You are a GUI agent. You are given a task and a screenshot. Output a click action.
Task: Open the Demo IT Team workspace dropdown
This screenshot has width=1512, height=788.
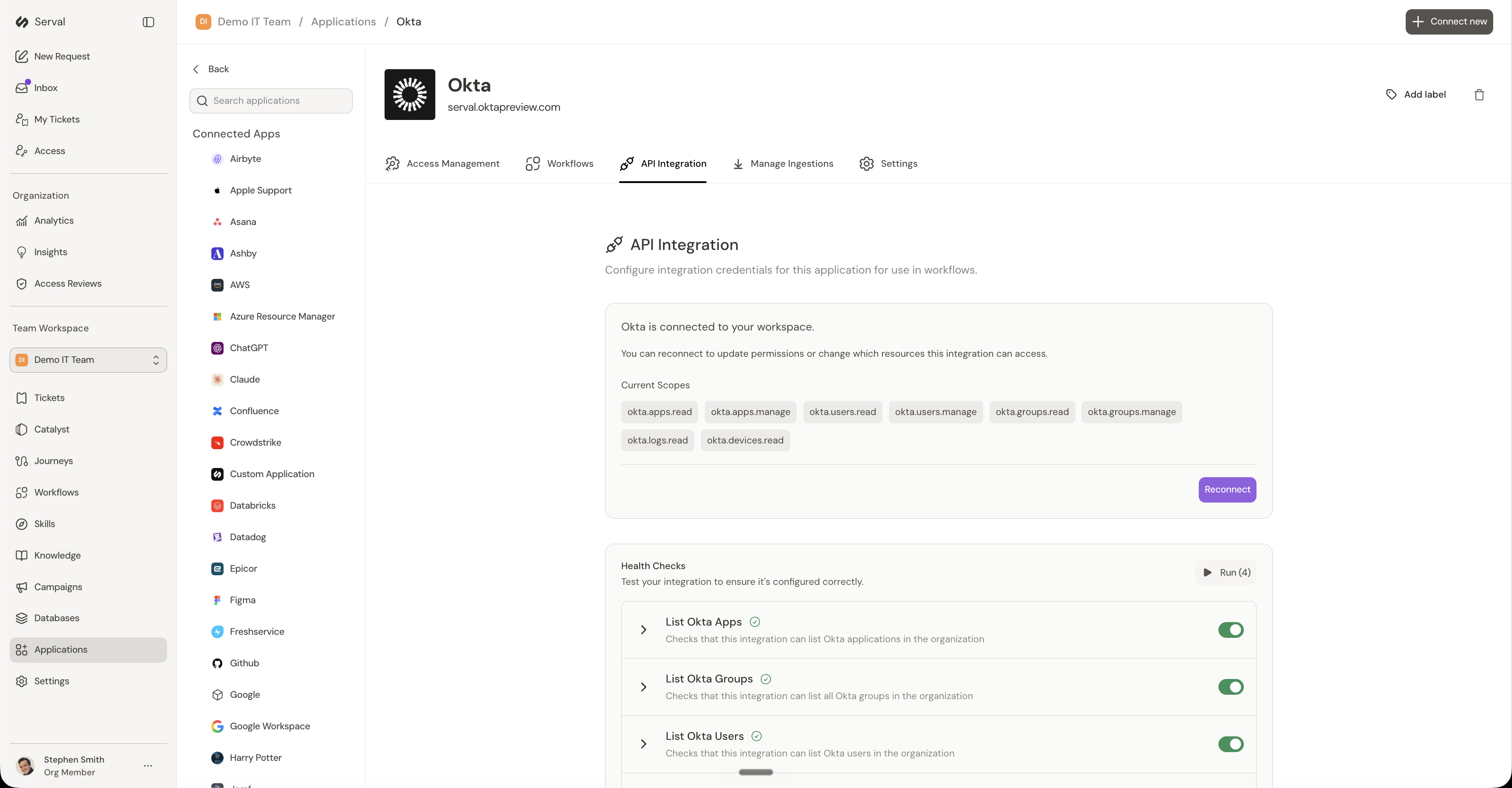tap(88, 360)
